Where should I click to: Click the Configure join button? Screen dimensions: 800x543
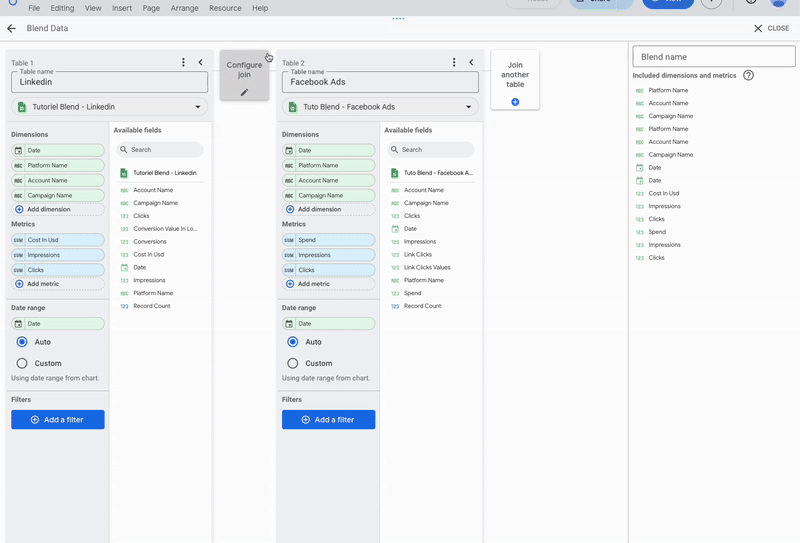(x=244, y=76)
